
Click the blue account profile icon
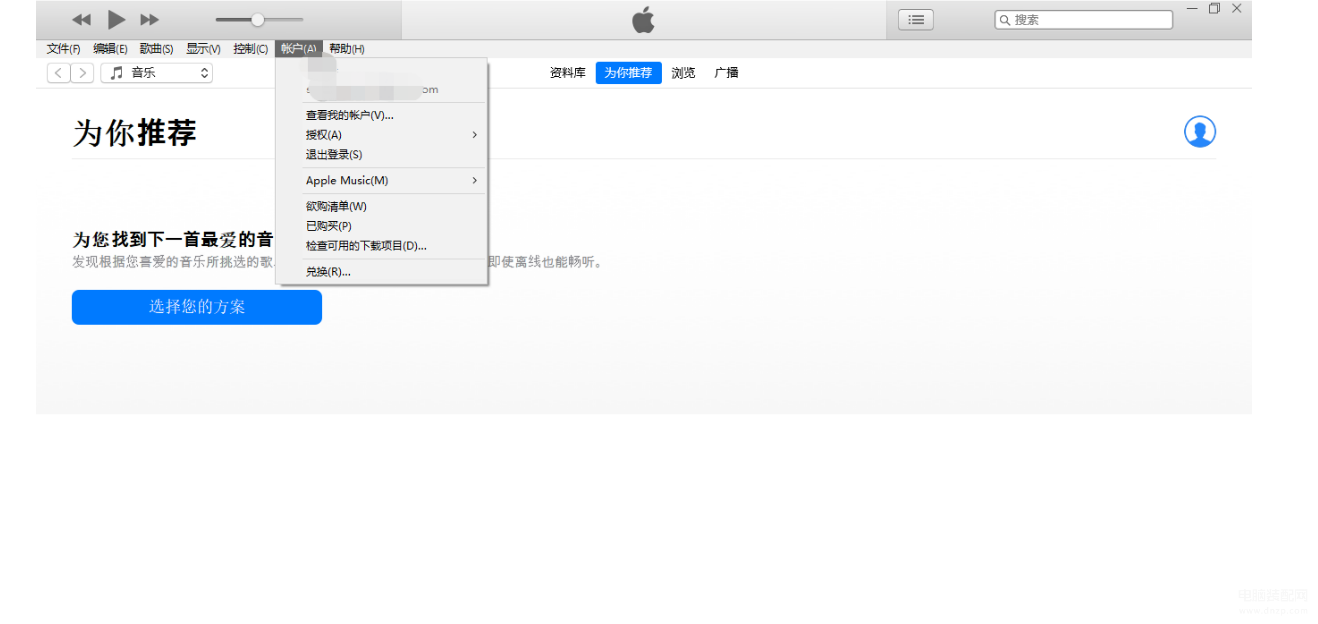[1199, 132]
